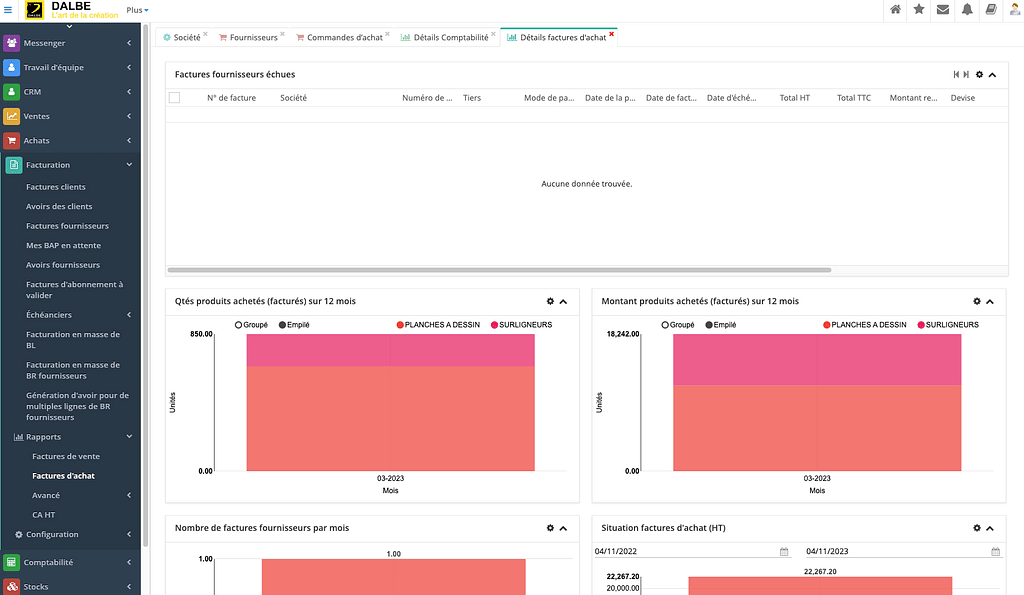Screen dimensions: 1024x595
Task: Click the 04/11/2023 end date field
Action: (890, 551)
